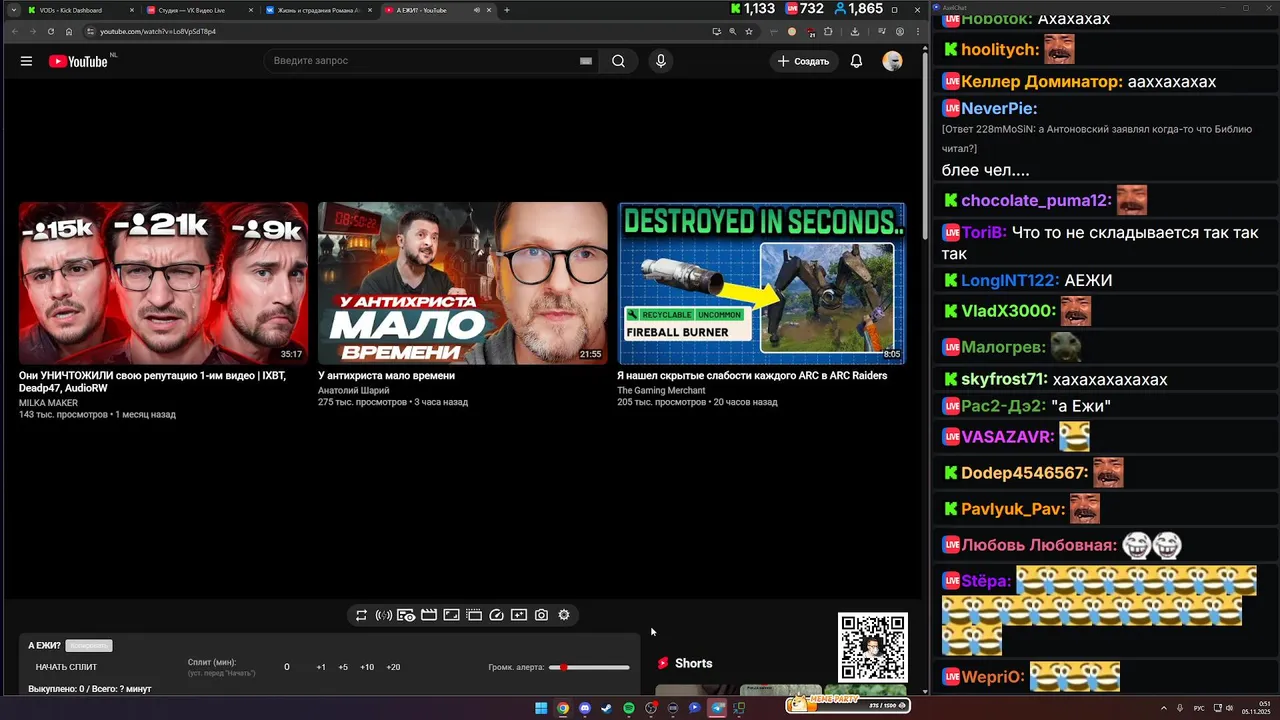The width and height of the screenshot is (1280, 720).
Task: Open Spotify from the taskbar
Action: click(629, 708)
